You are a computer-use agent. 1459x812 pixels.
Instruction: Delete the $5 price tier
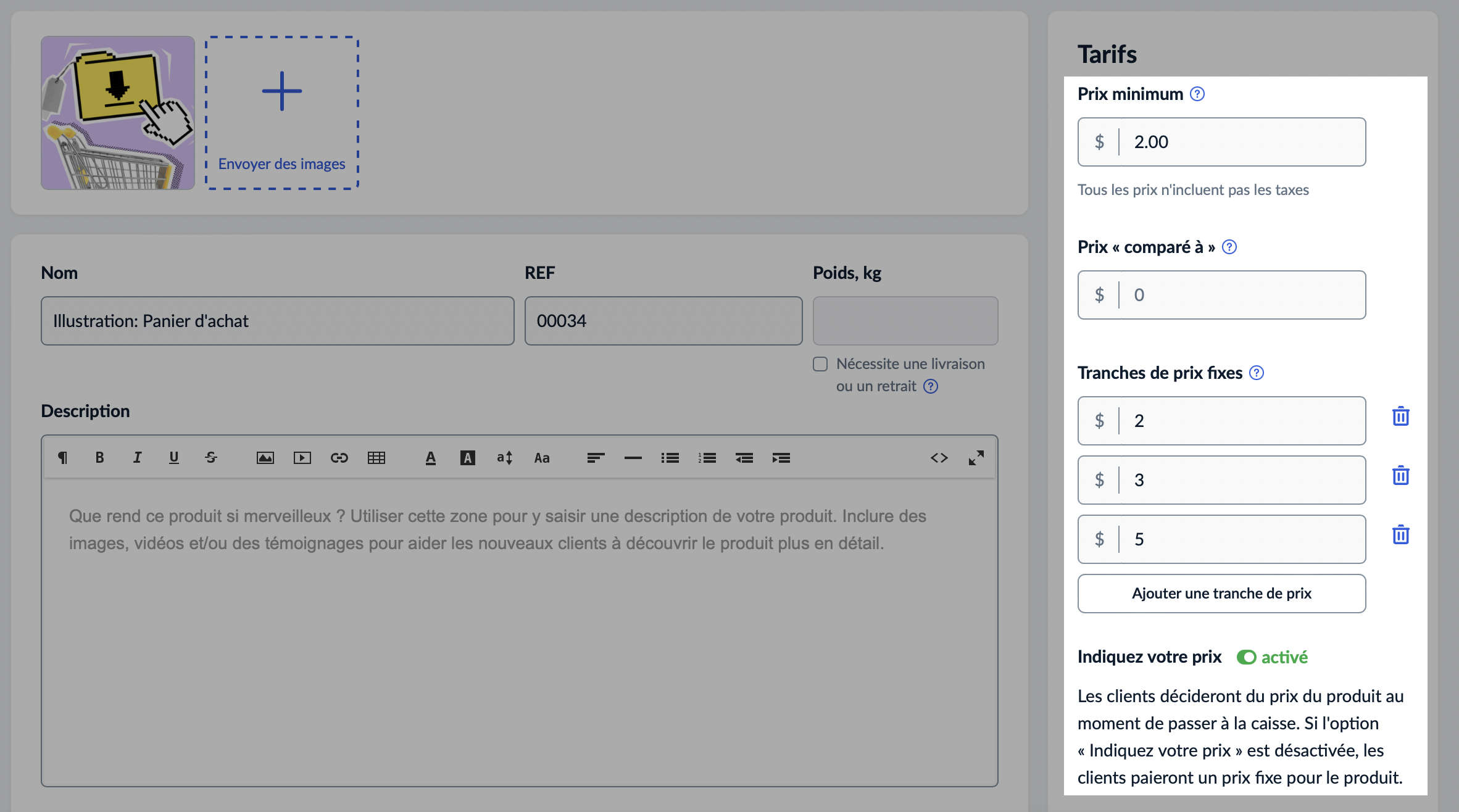coord(1401,535)
